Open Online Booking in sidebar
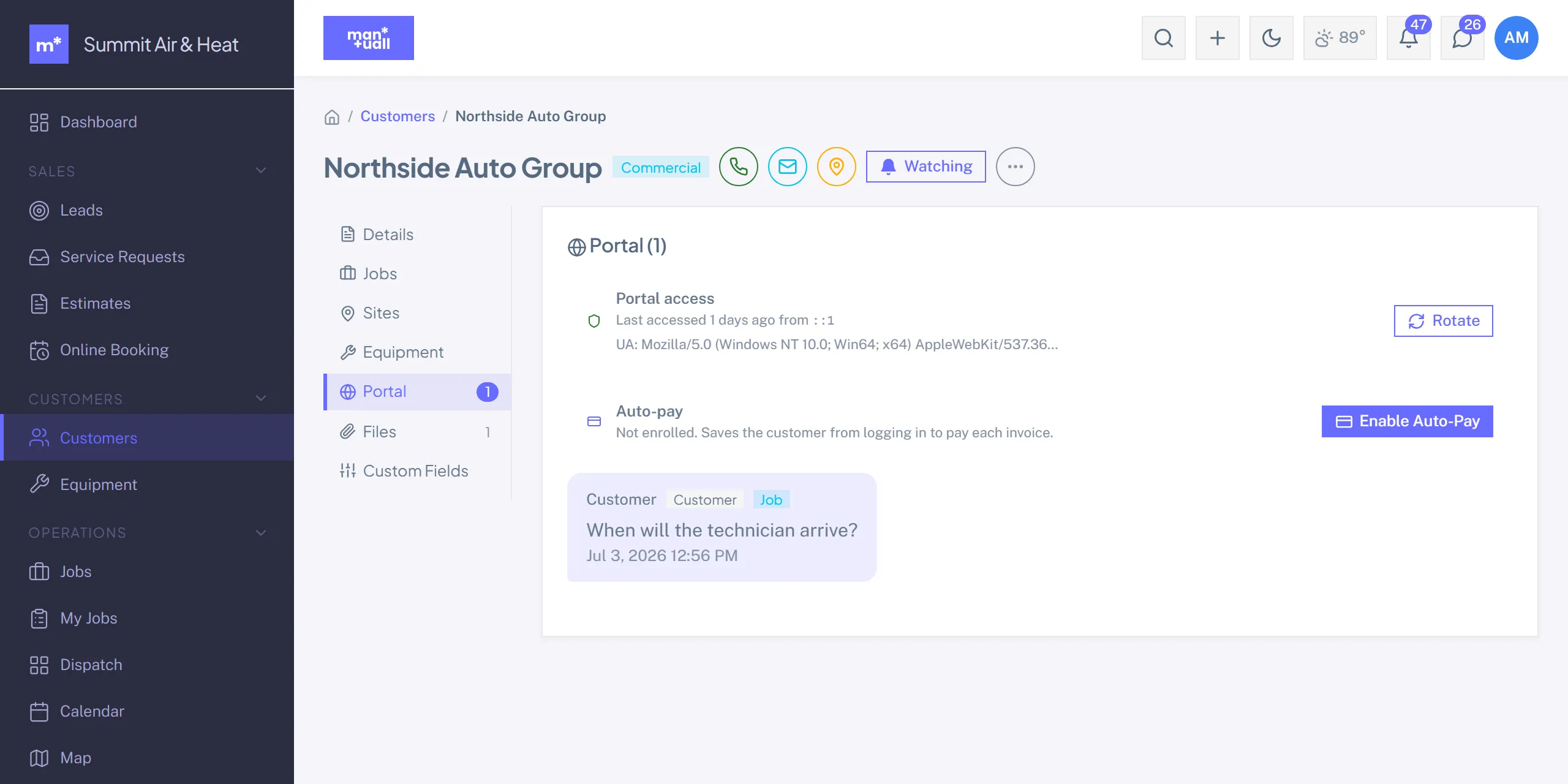This screenshot has width=1568, height=784. point(147,350)
